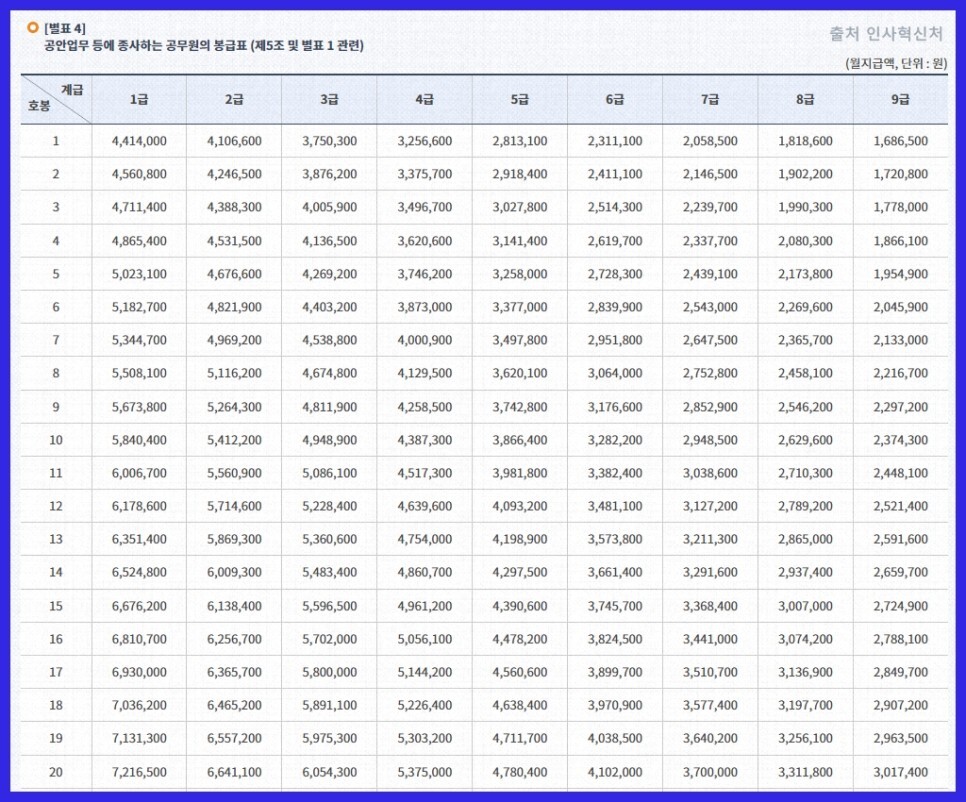Select the cell 6,006,700
The image size is (966, 802).
pos(139,473)
